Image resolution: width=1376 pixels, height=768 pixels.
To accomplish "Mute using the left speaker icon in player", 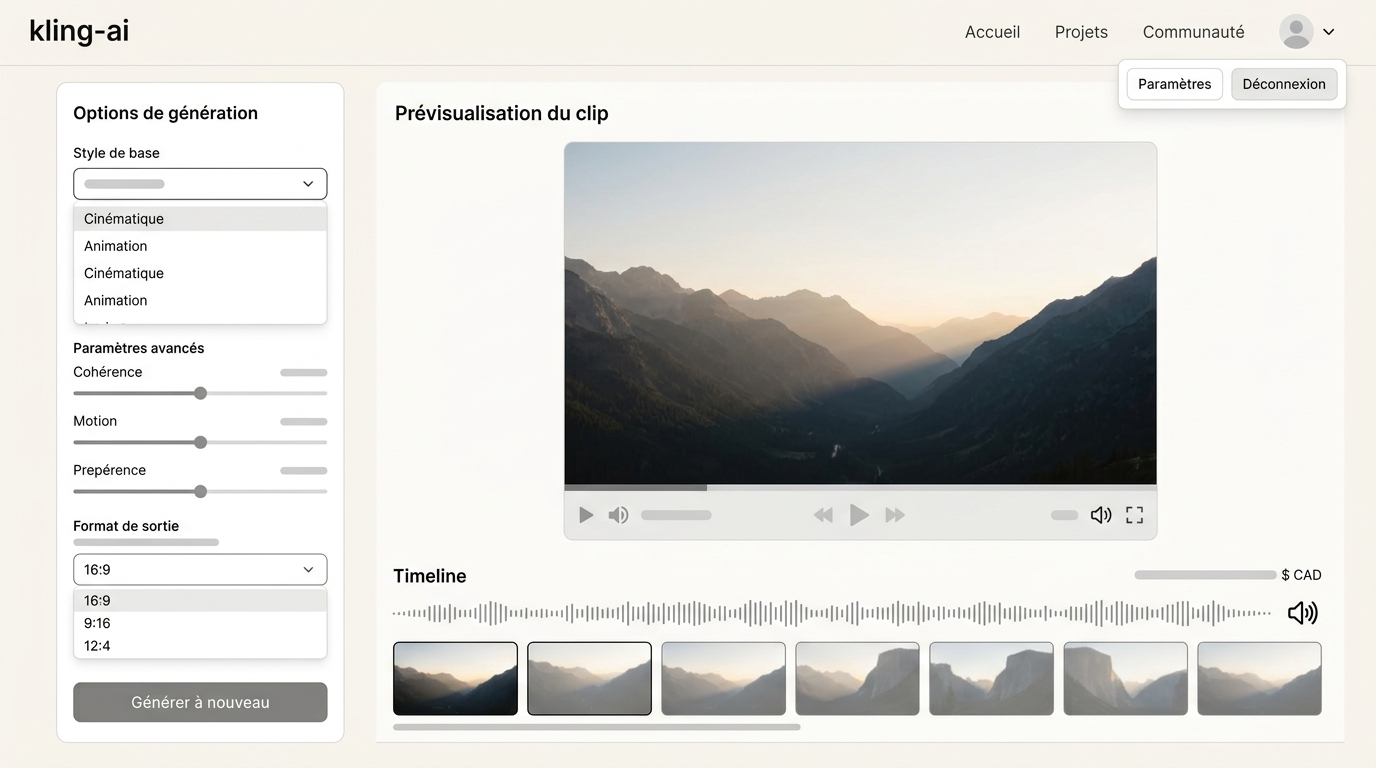I will coord(619,515).
